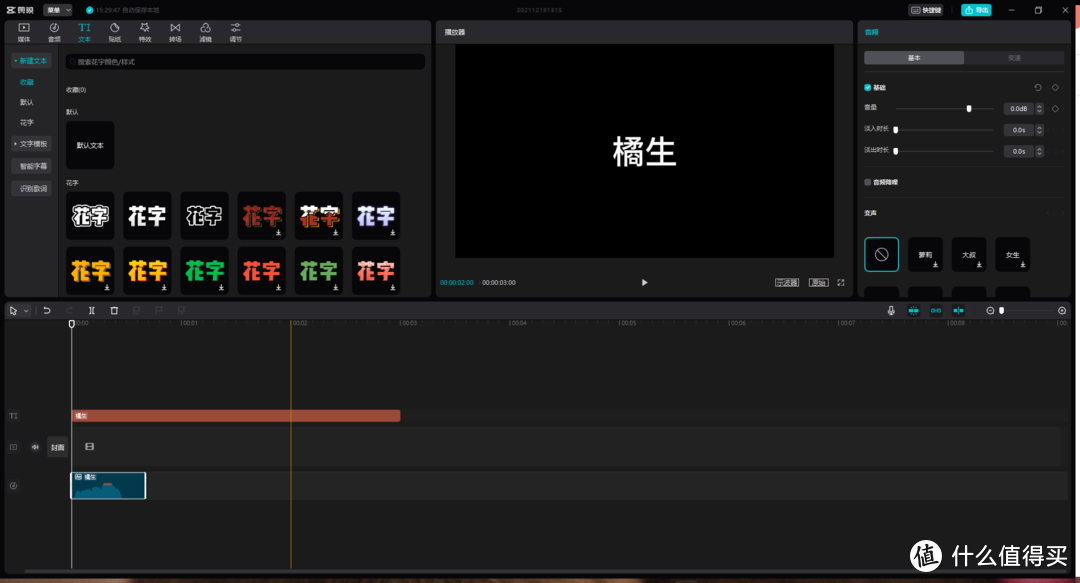Viewport: 1080px width, 583px height.
Task: Click the undo arrow in timeline toolbar
Action: tap(47, 311)
